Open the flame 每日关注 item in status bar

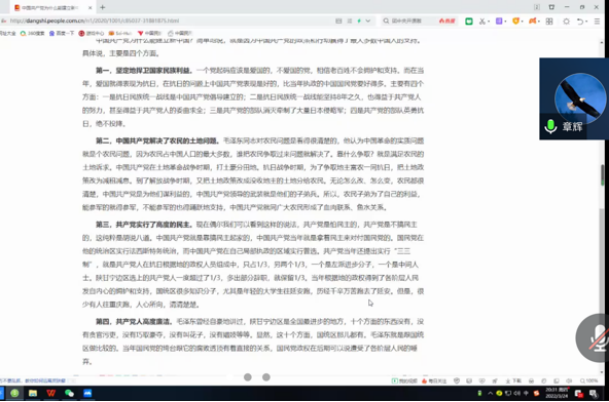(x=434, y=381)
